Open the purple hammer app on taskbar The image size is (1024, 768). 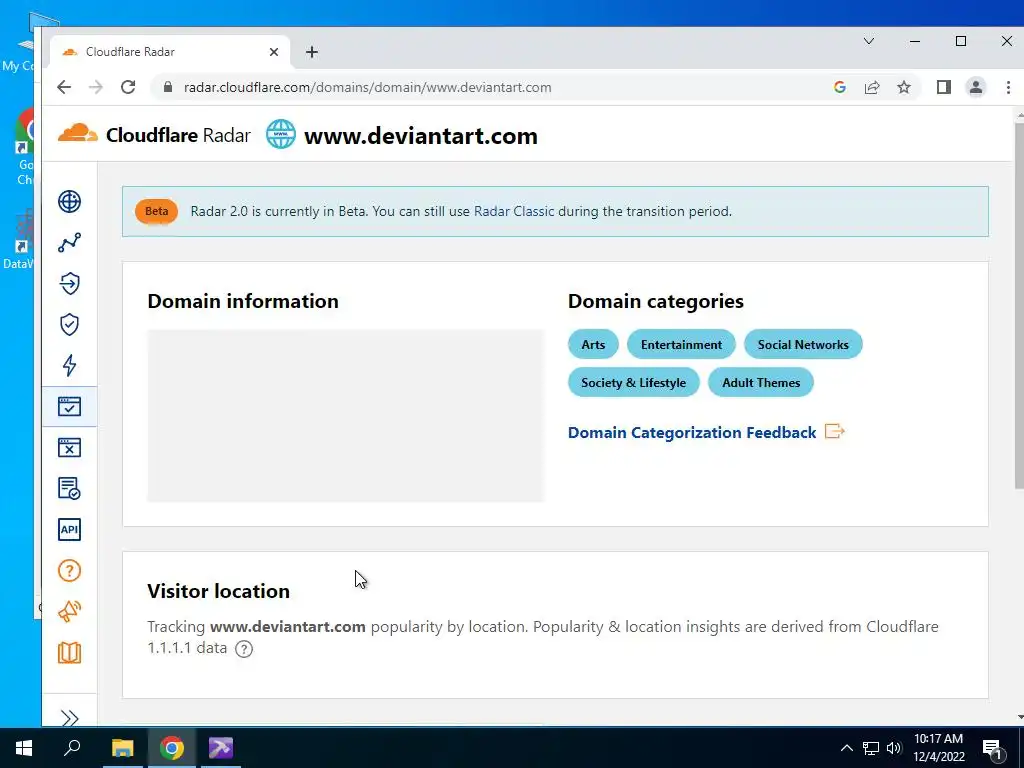coord(221,748)
